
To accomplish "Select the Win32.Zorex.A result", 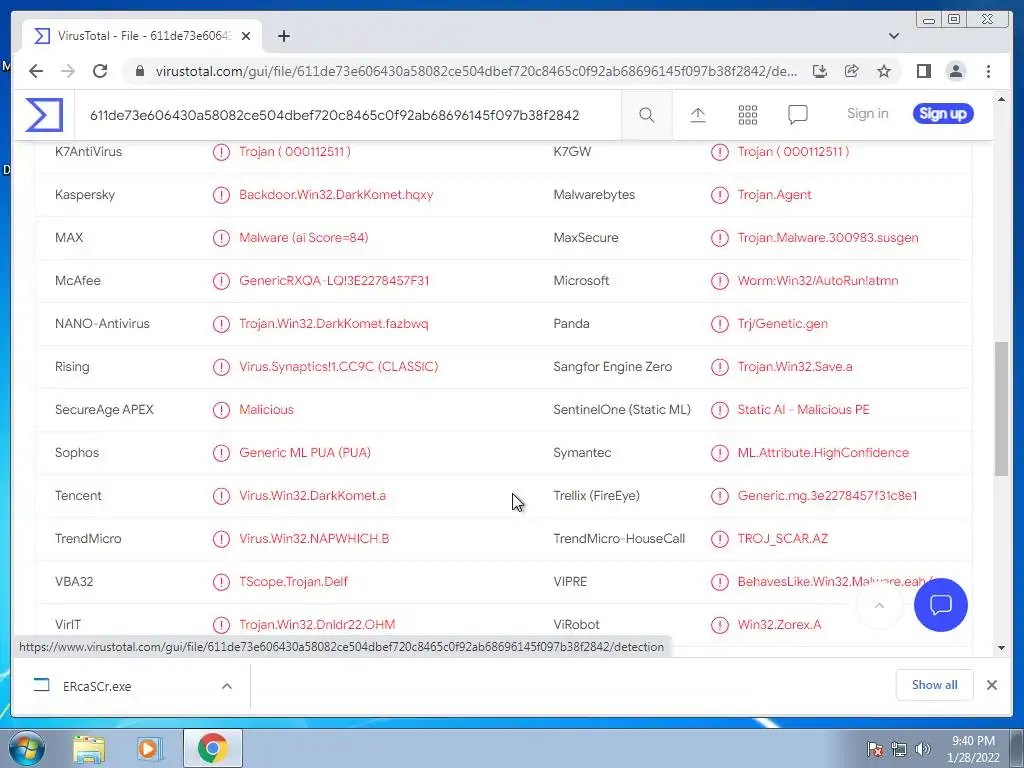I will [x=779, y=625].
